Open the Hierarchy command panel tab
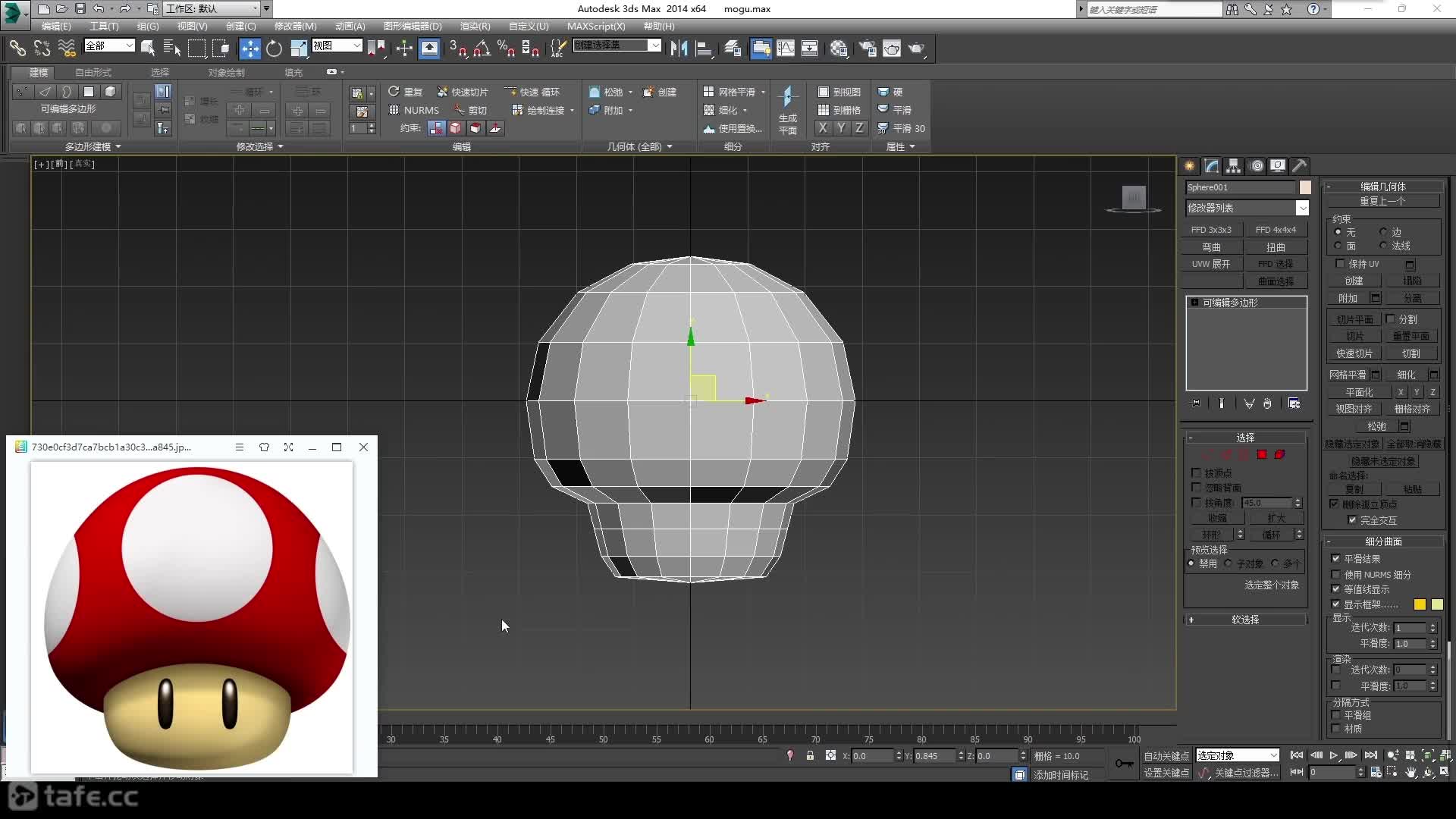This screenshot has width=1456, height=819. click(1233, 165)
